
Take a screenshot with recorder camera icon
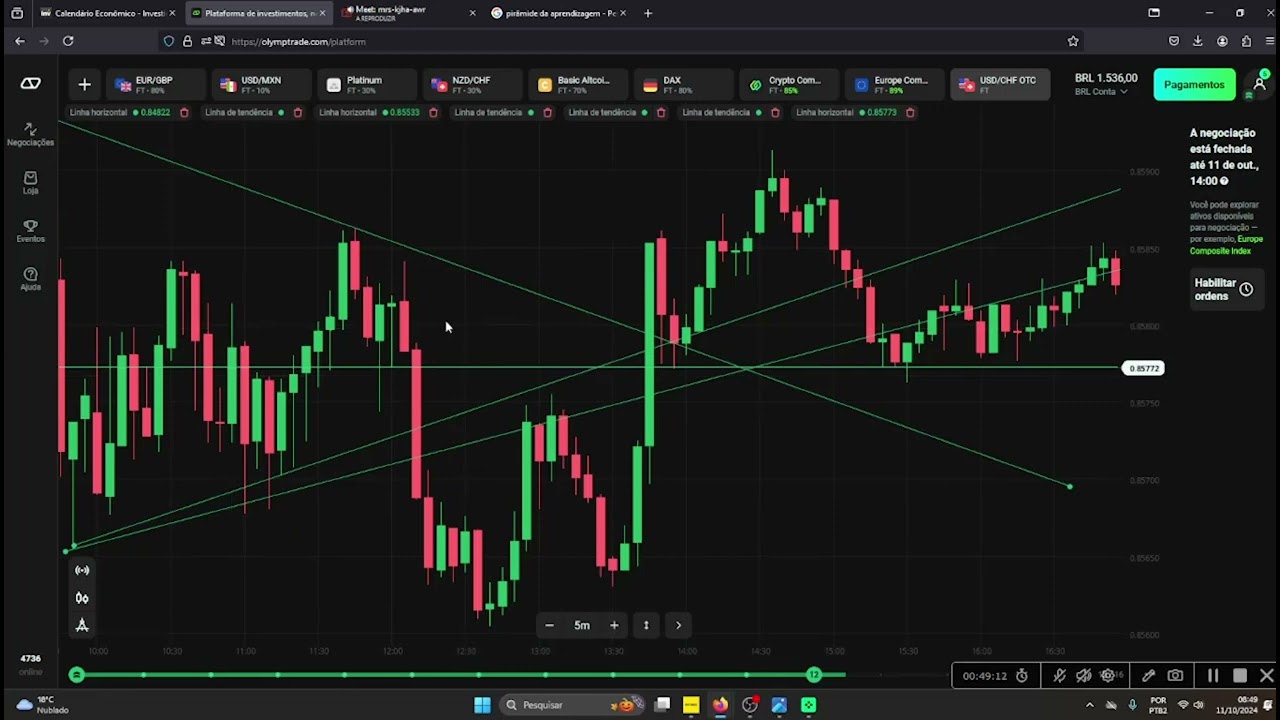coord(1175,676)
